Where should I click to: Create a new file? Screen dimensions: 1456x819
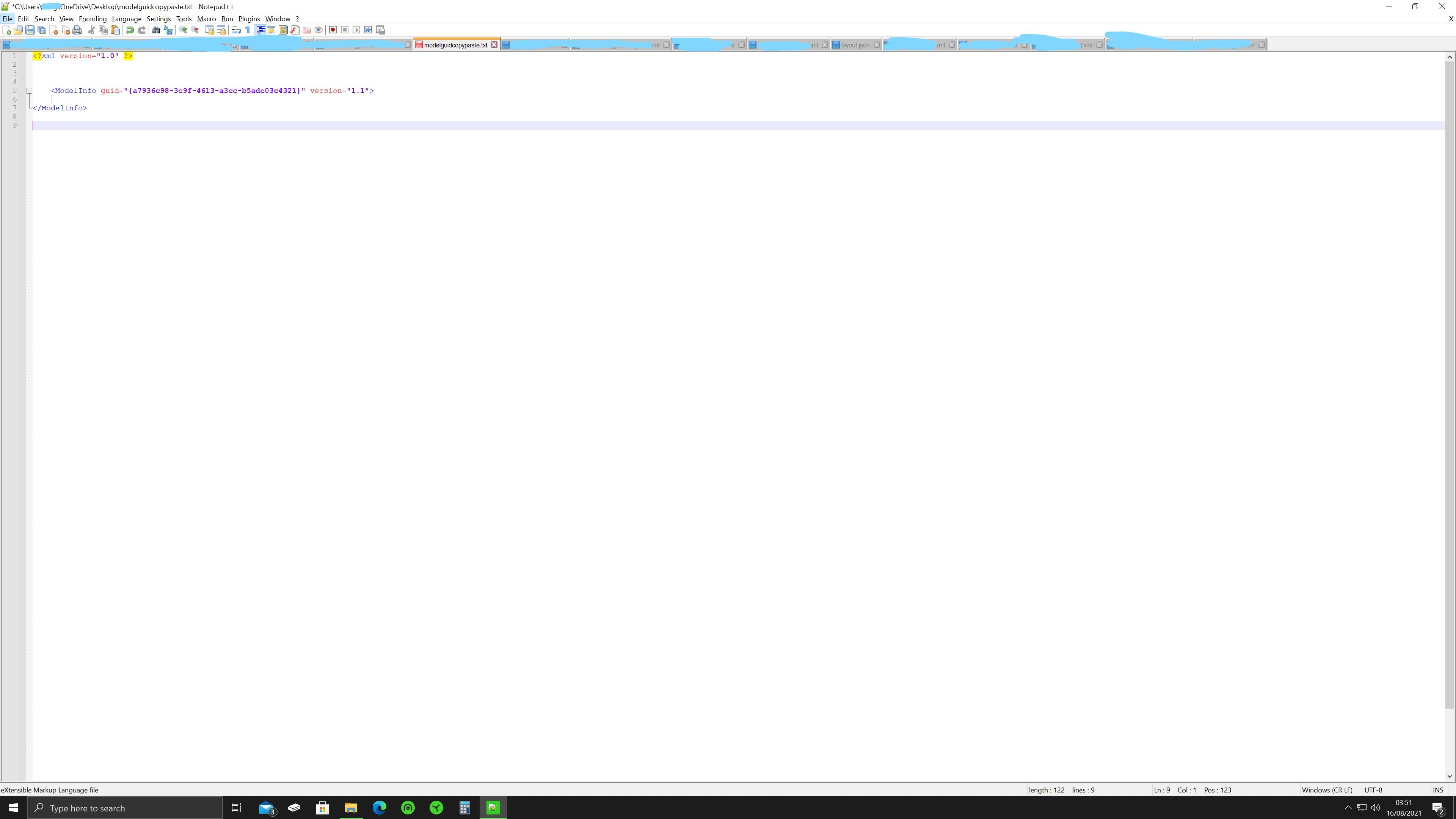point(7,30)
